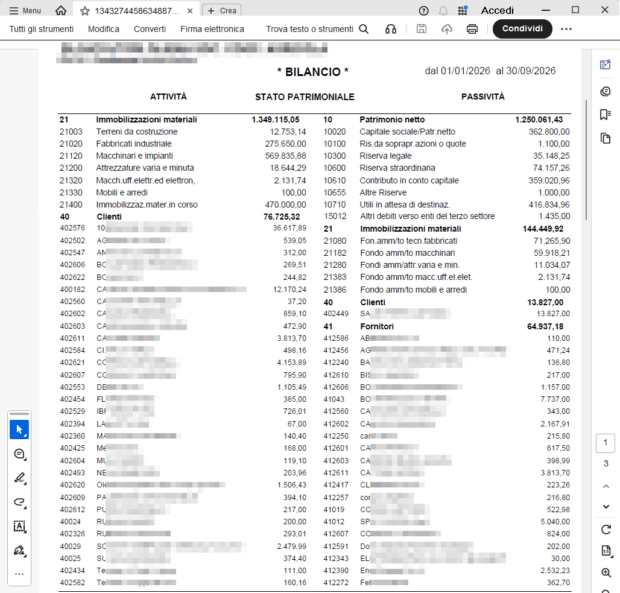
Task: Open the AI assistant panel icon
Action: click(x=605, y=65)
